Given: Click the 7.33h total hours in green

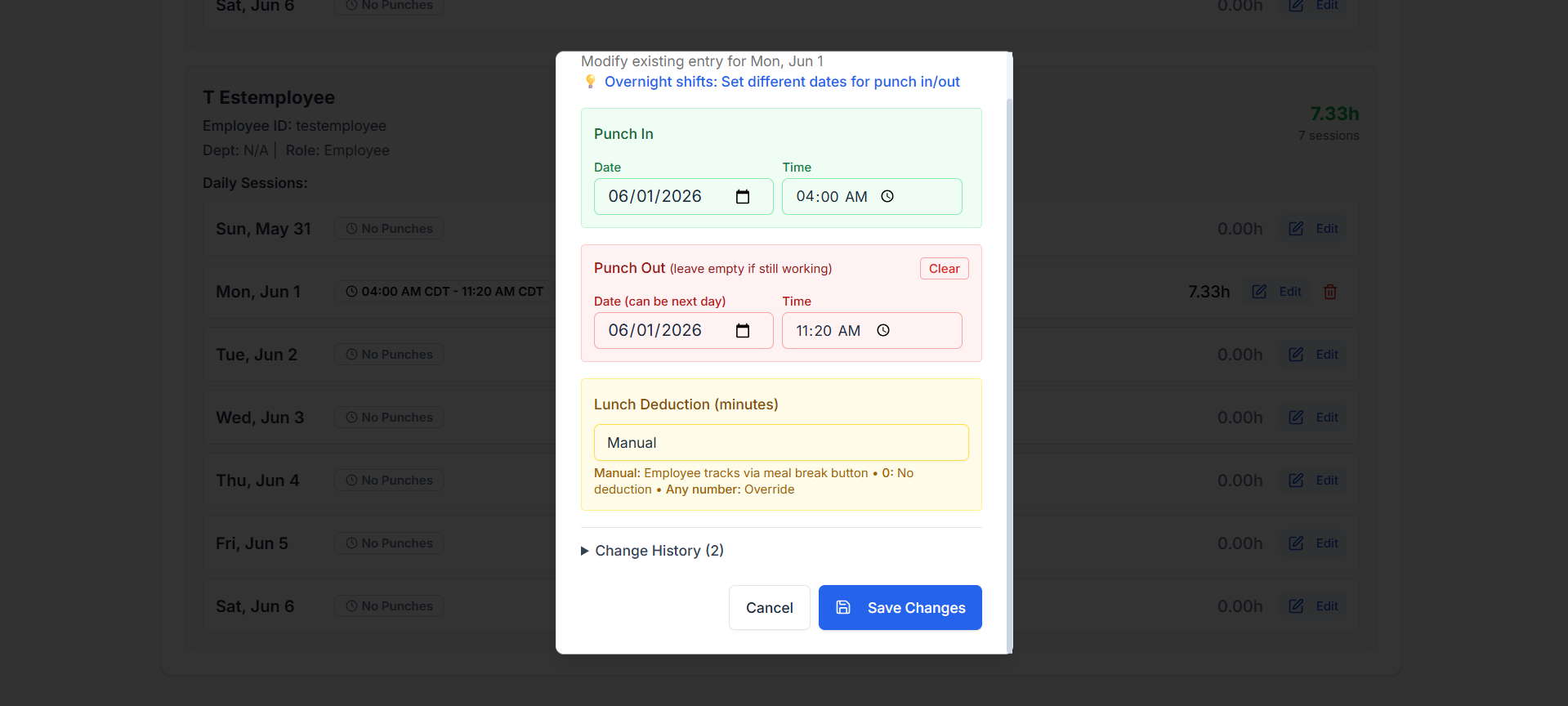Looking at the screenshot, I should click(x=1334, y=114).
